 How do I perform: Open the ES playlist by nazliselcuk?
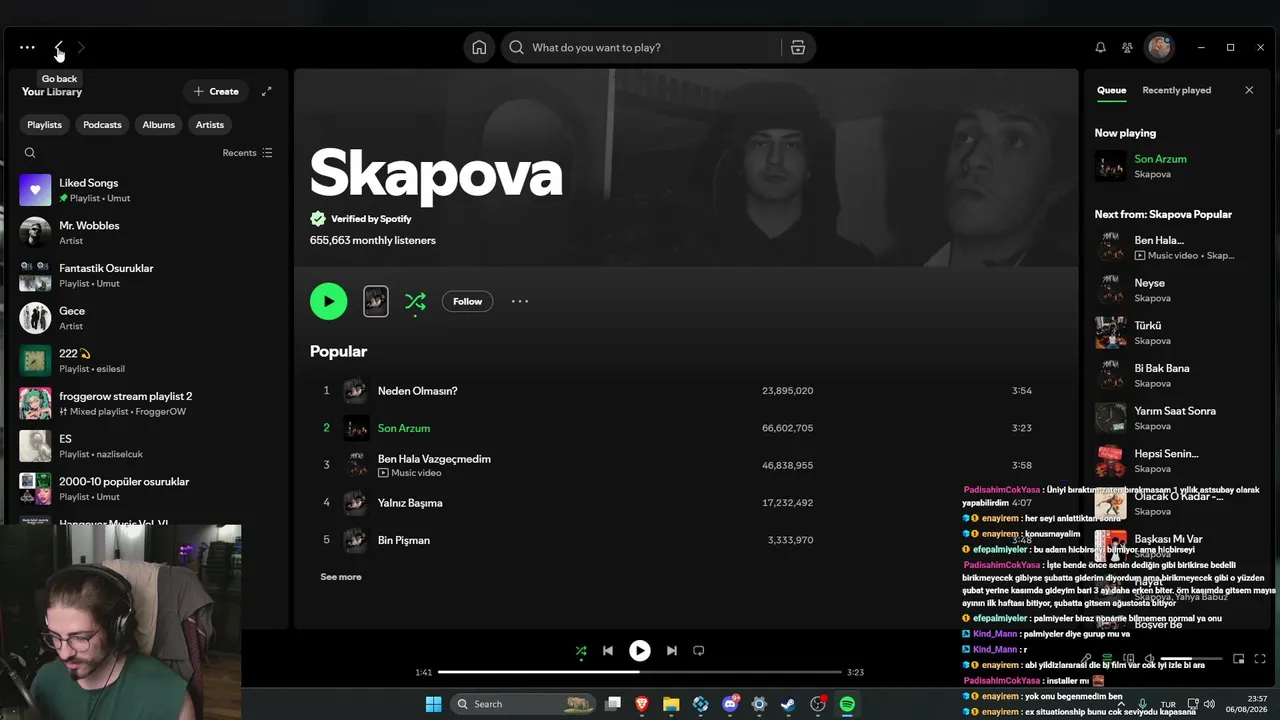(x=146, y=446)
